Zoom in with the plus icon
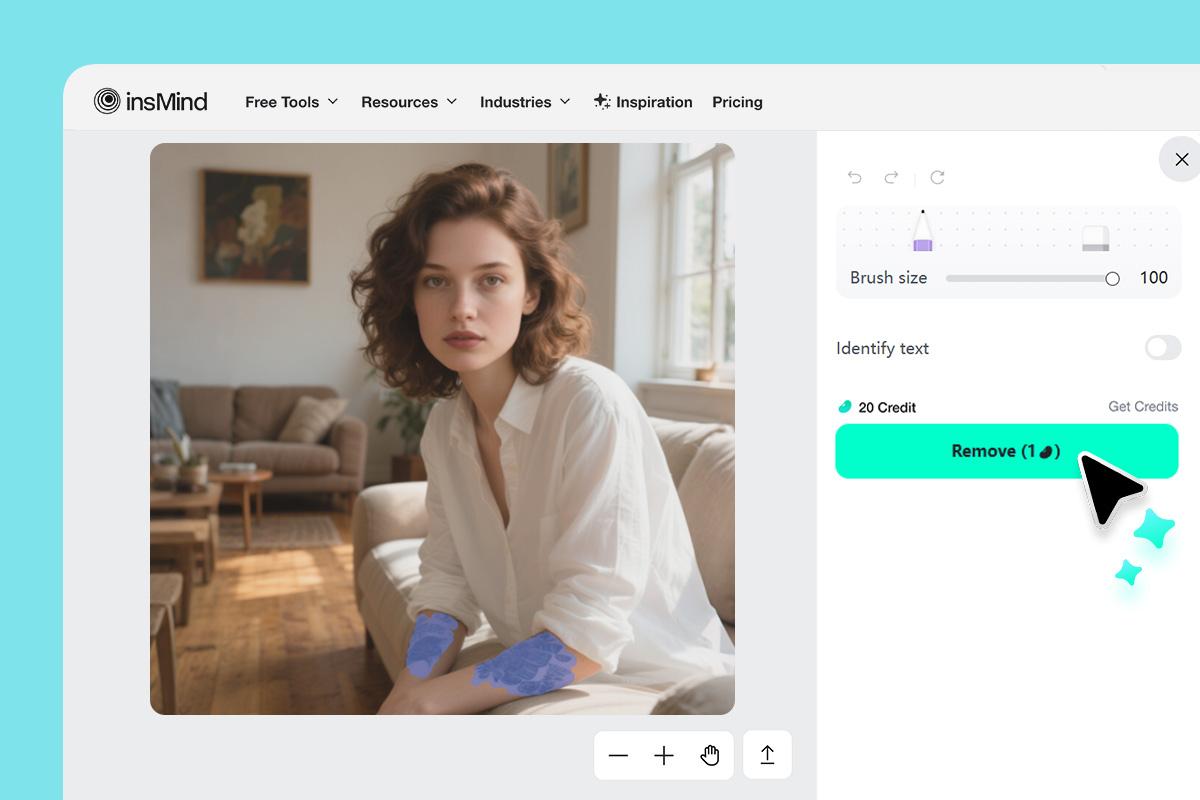The height and width of the screenshot is (800, 1200). [664, 755]
